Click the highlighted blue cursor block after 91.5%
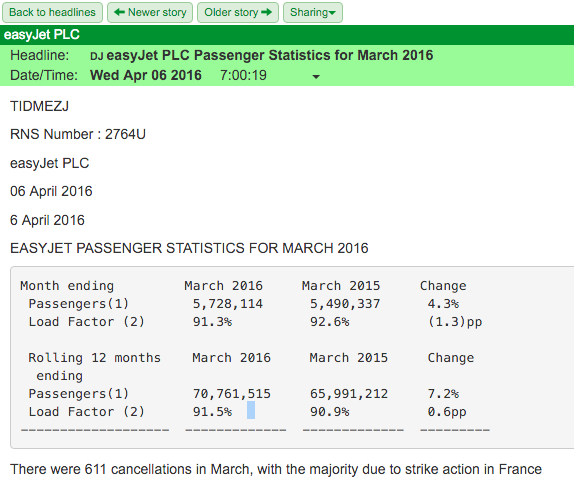576x486 pixels. pyautogui.click(x=251, y=410)
